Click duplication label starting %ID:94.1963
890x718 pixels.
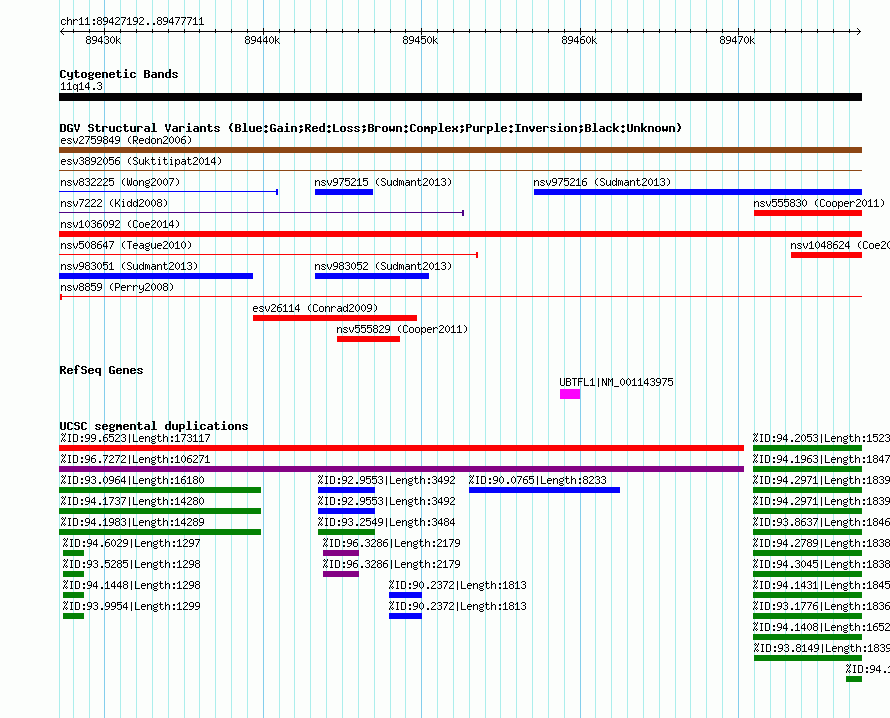pyautogui.click(x=821, y=459)
